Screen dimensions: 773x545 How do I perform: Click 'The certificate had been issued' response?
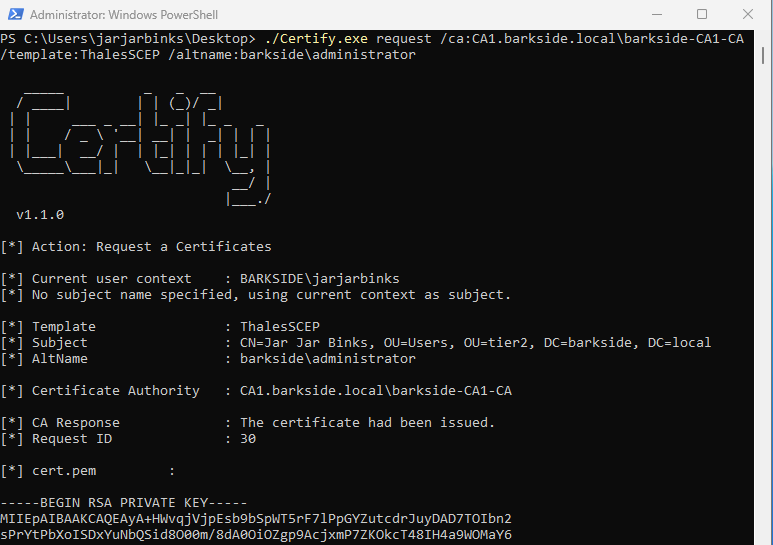367,423
